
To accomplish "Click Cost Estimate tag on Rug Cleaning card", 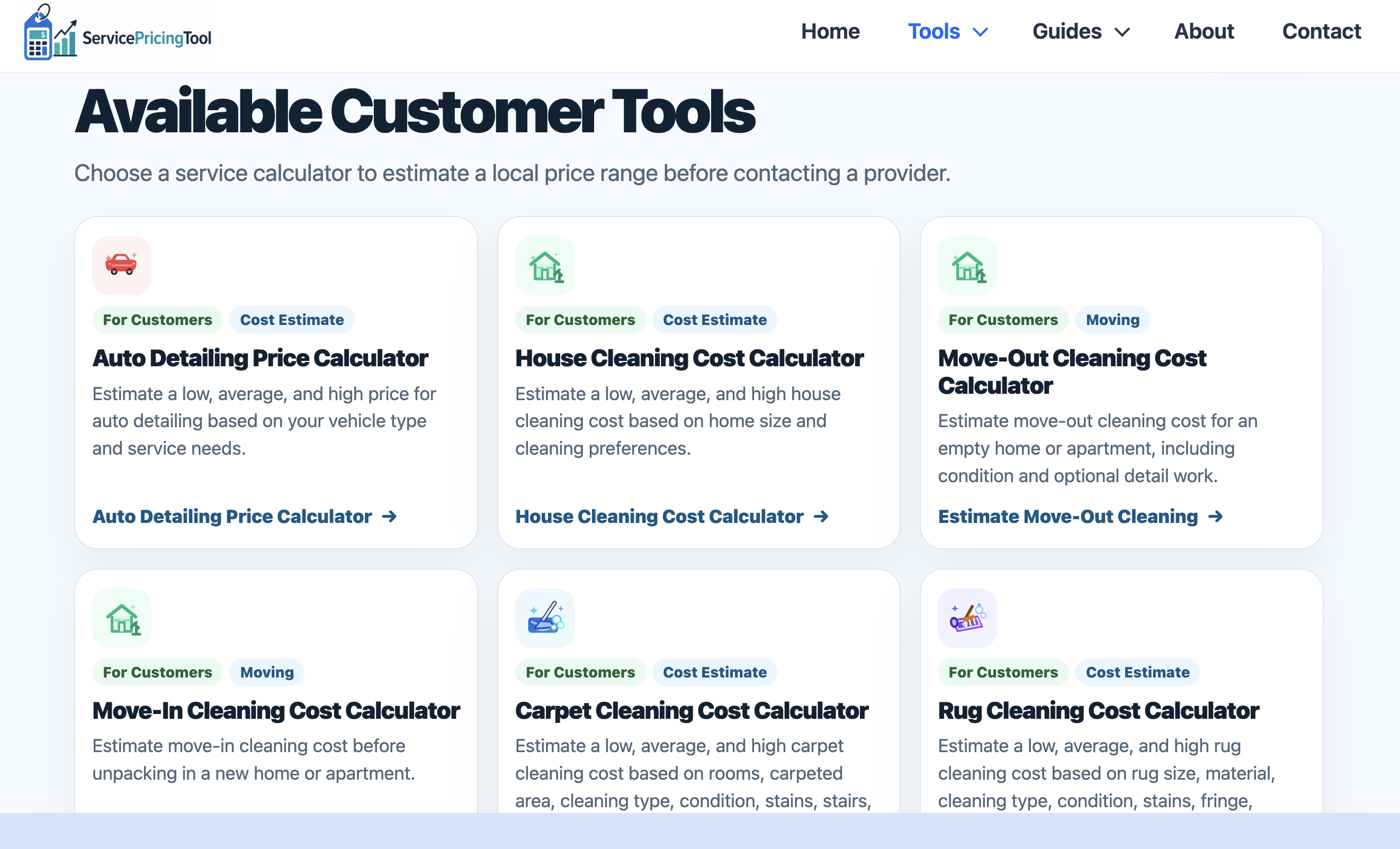I will click(x=1137, y=672).
